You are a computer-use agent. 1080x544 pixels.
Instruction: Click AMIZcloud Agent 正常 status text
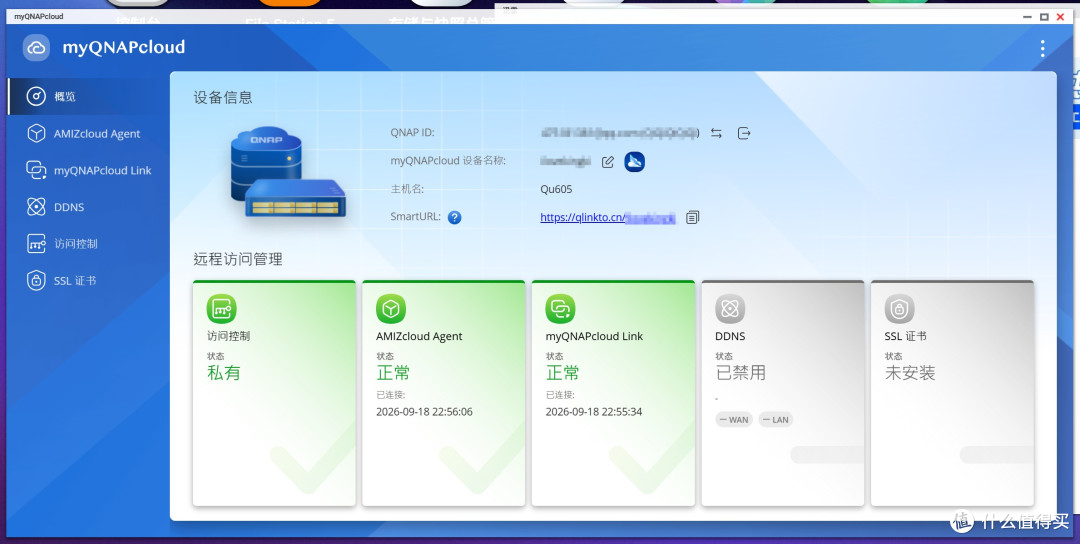click(393, 373)
